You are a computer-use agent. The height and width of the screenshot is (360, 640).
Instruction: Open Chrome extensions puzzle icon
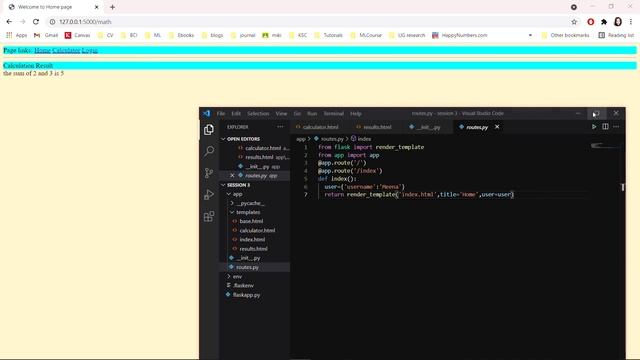click(x=604, y=22)
